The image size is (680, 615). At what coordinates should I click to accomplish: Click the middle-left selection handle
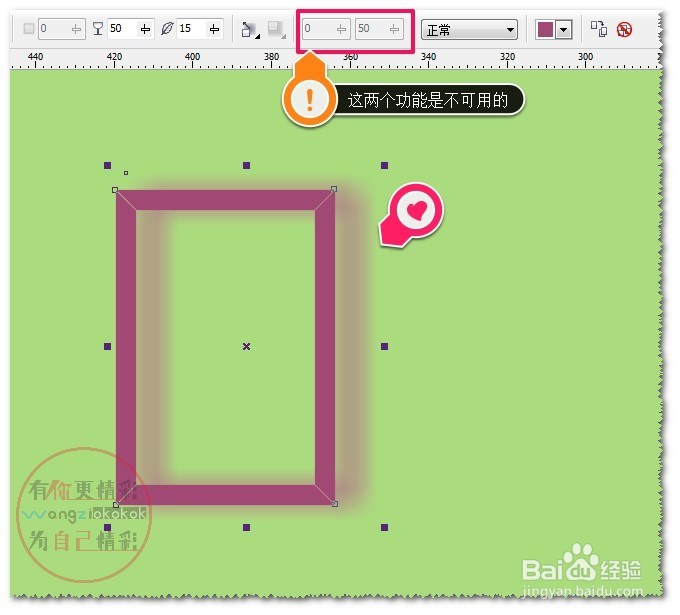(x=108, y=346)
